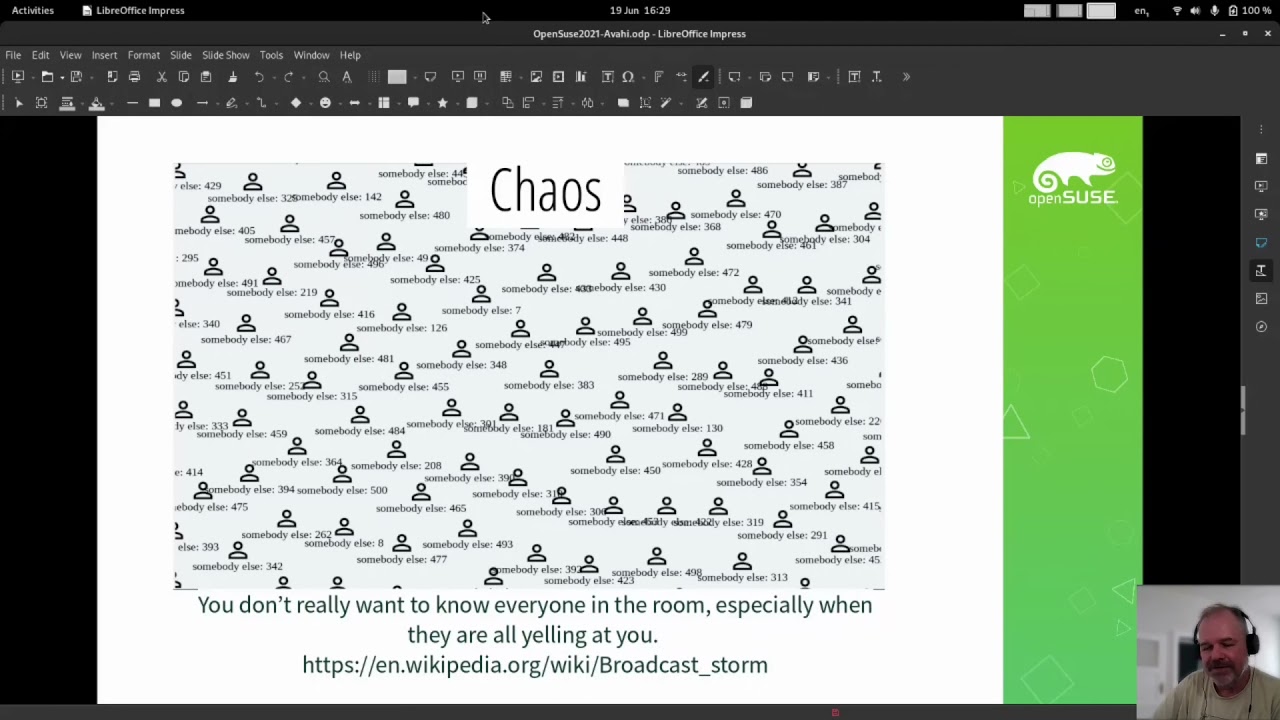
Task: Open the Slide Show menu
Action: (x=225, y=55)
